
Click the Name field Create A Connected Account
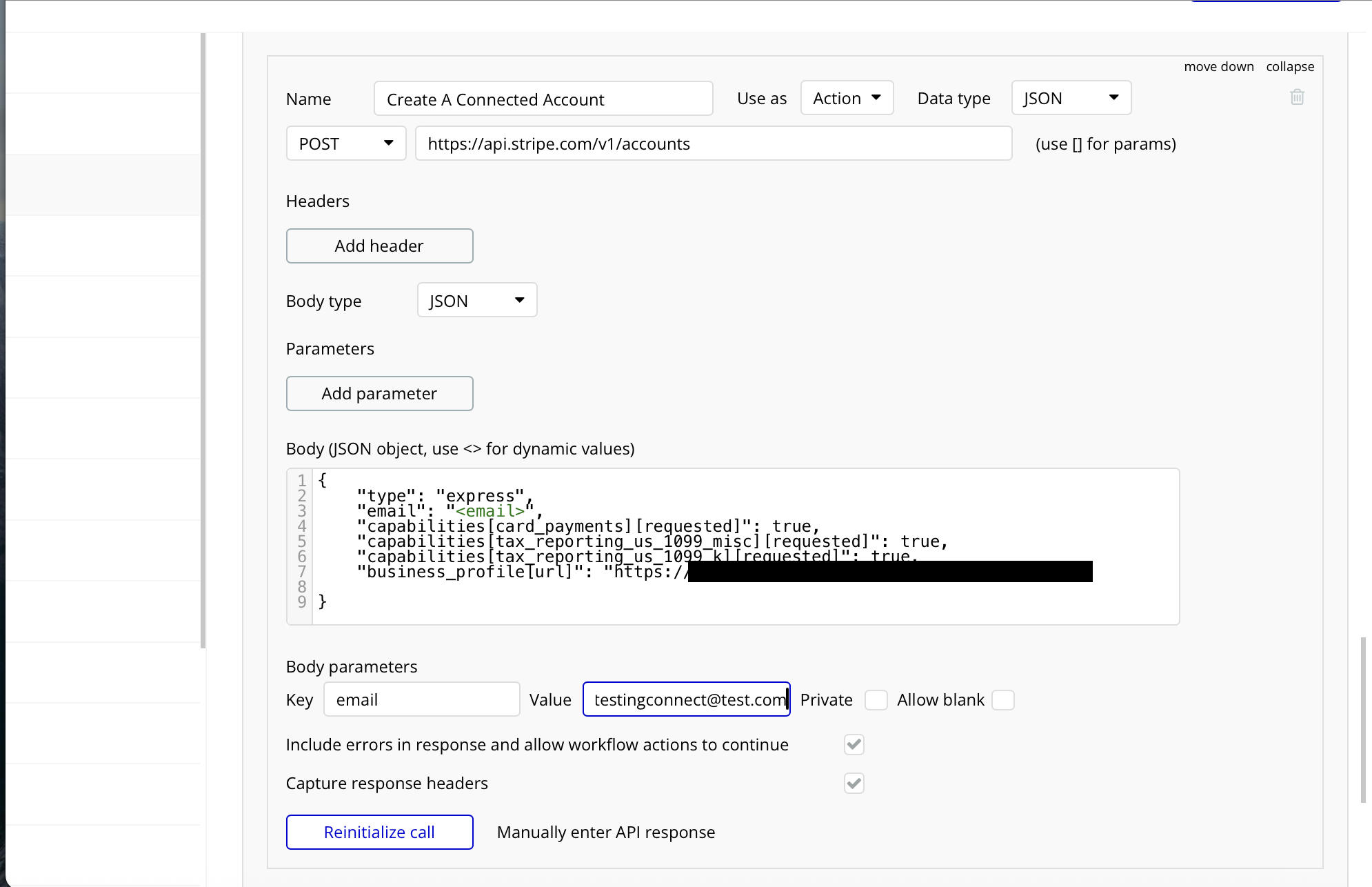click(x=543, y=99)
